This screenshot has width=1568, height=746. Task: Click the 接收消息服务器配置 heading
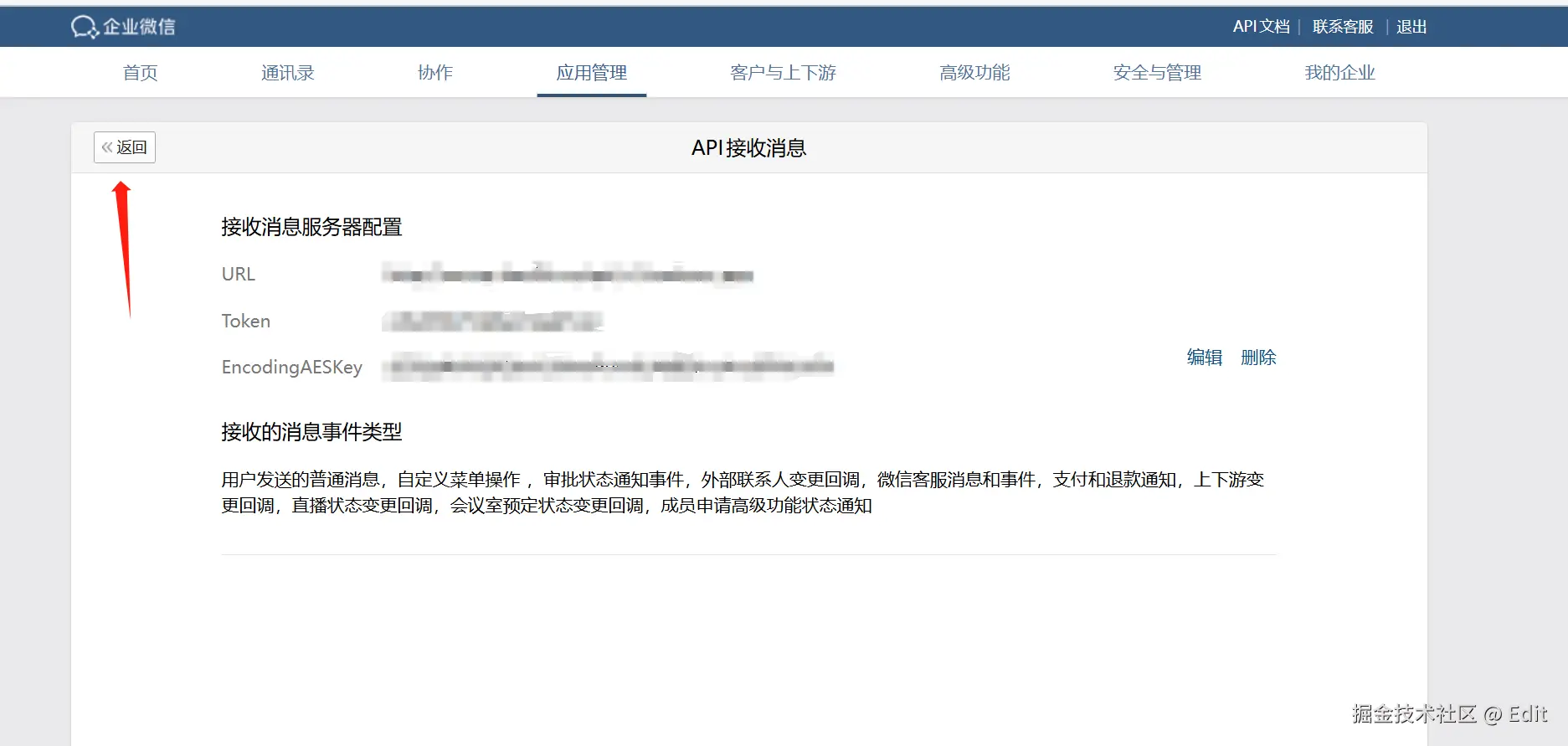click(x=311, y=227)
